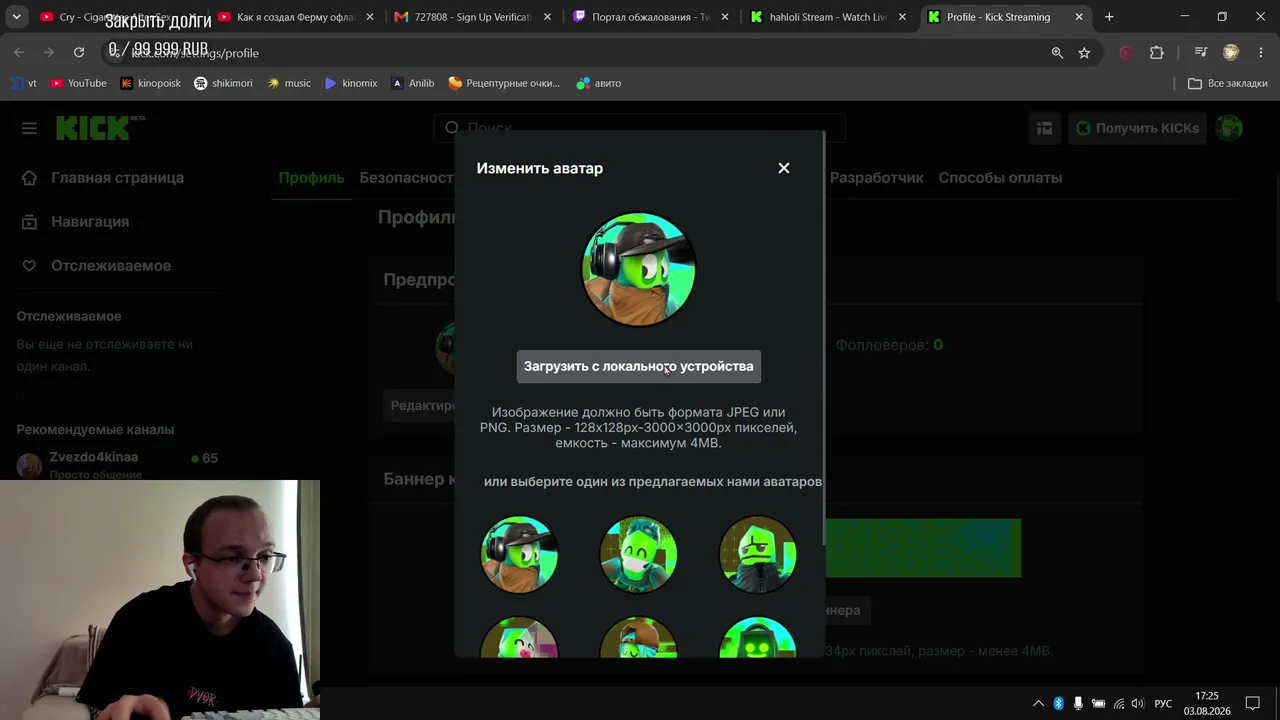This screenshot has width=1280, height=720.
Task: Close the hahloli Stream tab
Action: (902, 17)
